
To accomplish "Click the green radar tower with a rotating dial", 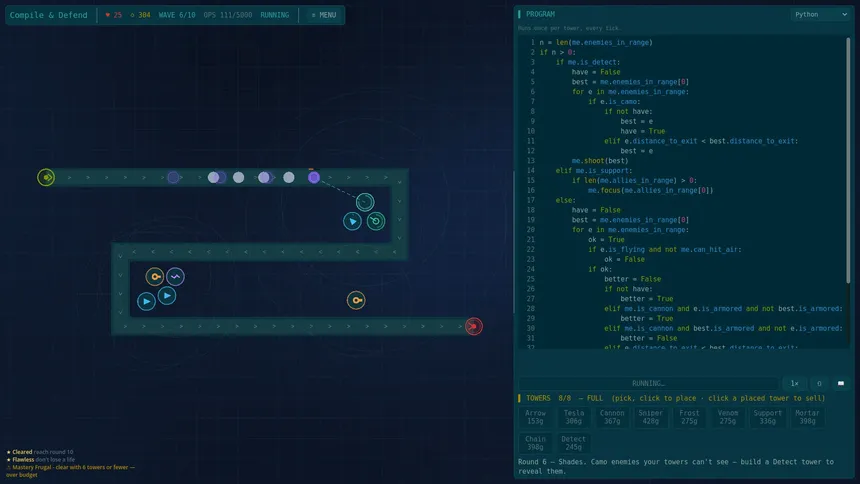I will point(376,221).
